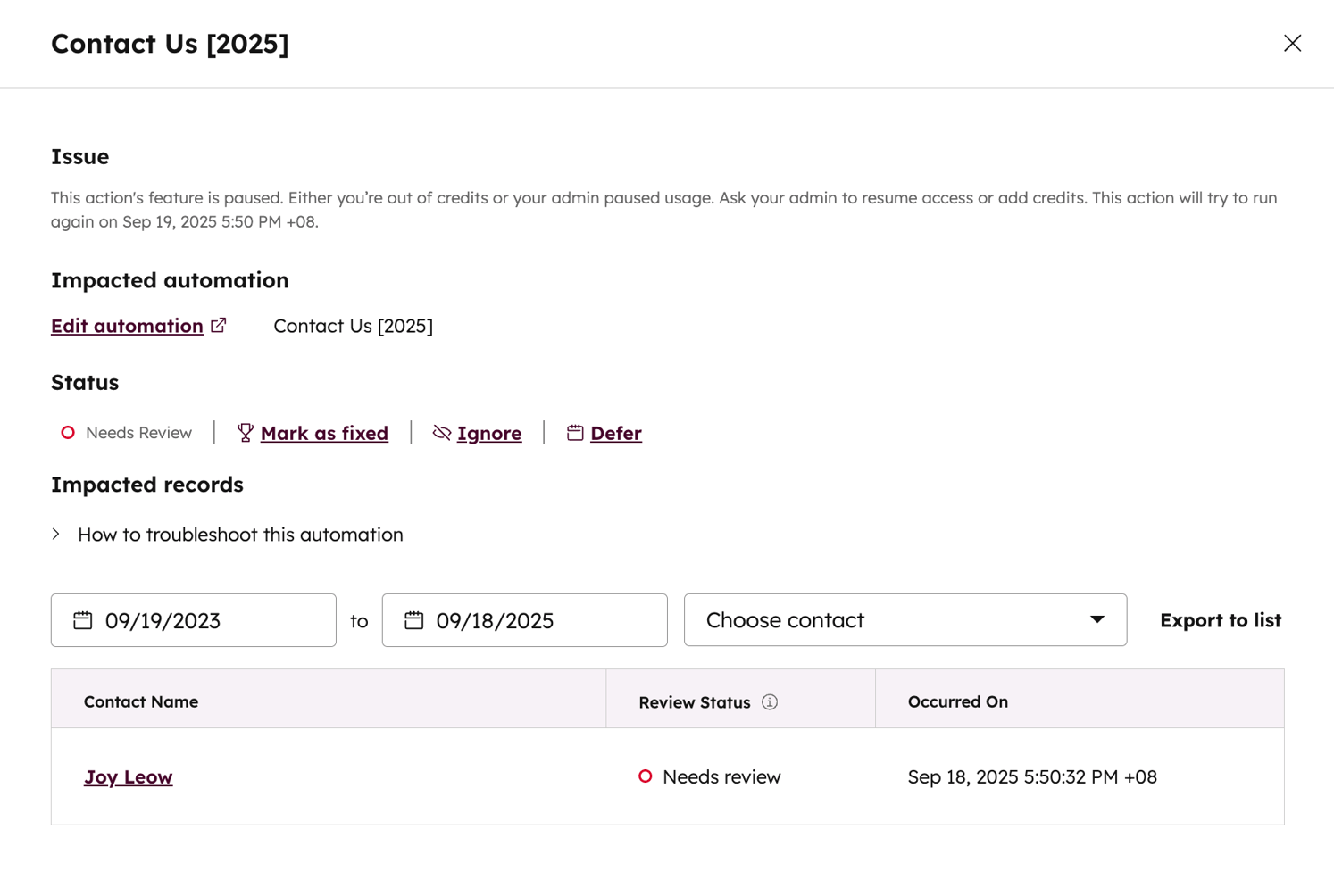This screenshot has height=896, width=1334.
Task: Close the Contact Us [2025] panel
Action: click(x=1292, y=43)
